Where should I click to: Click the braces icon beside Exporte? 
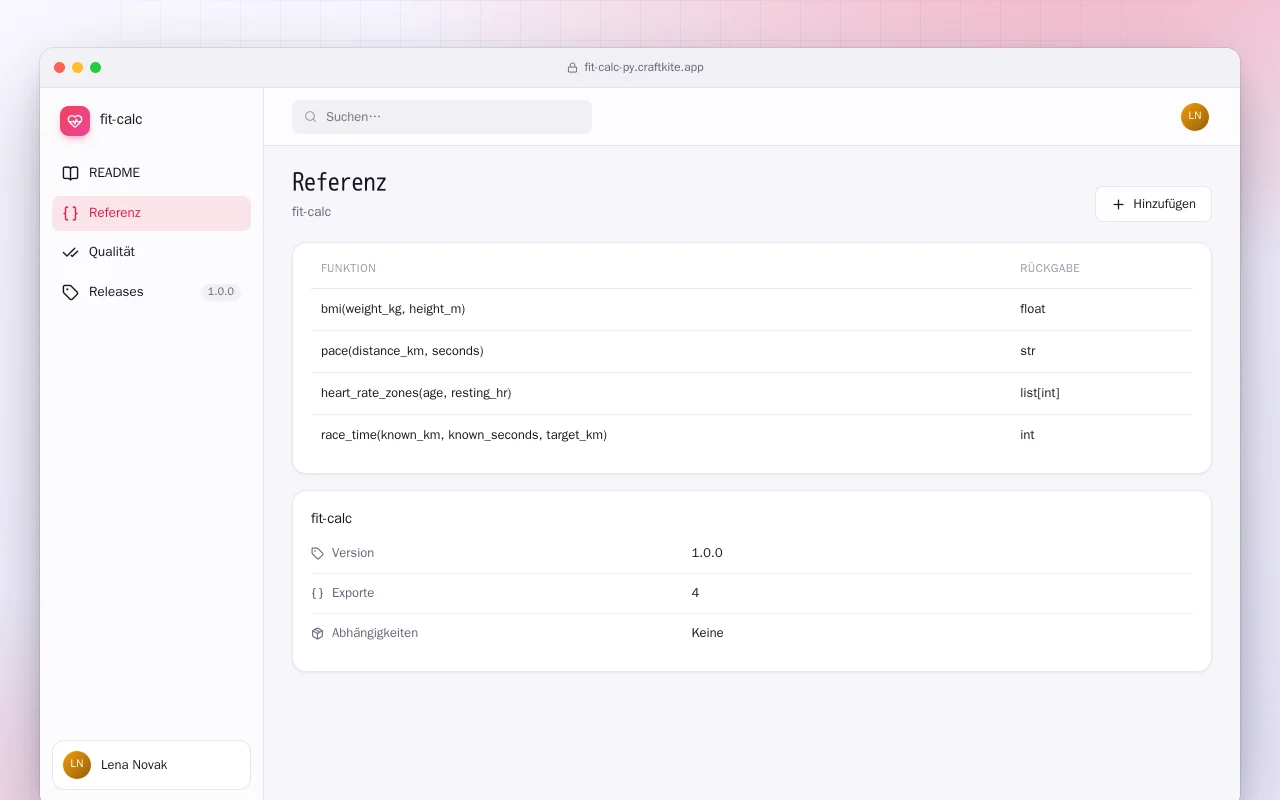click(318, 593)
